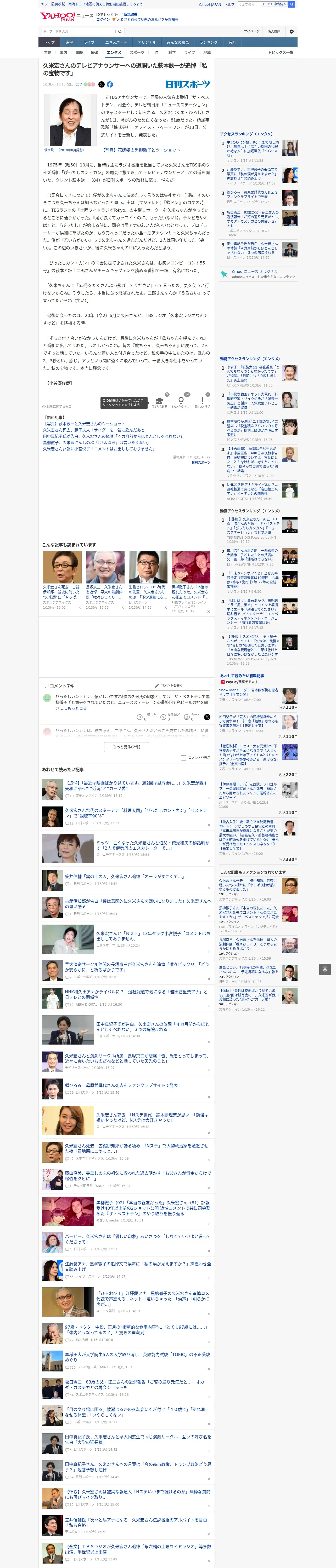Open the エキスパート tab
The width and height of the screenshot is (336, 1568).
tap(116, 43)
